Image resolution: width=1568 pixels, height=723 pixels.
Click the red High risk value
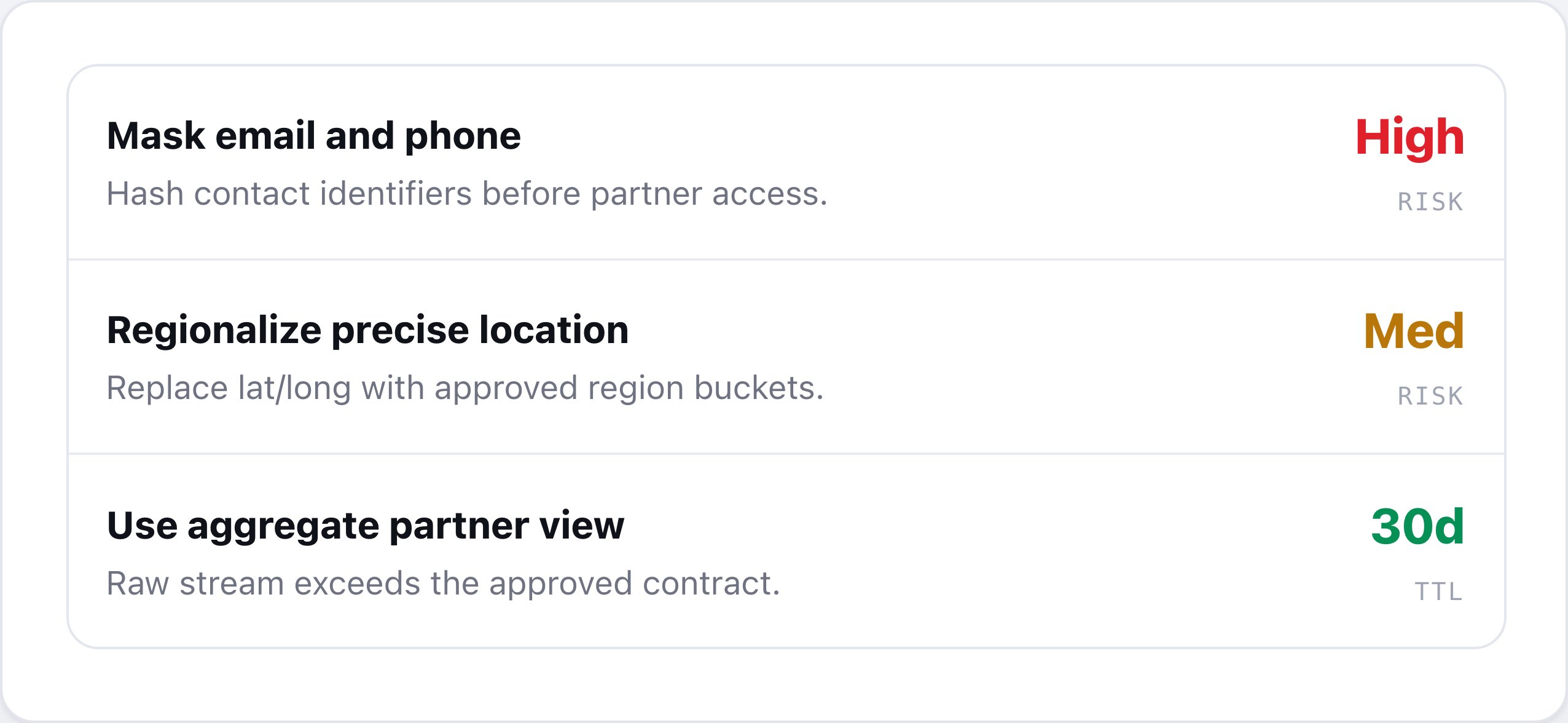click(x=1409, y=138)
